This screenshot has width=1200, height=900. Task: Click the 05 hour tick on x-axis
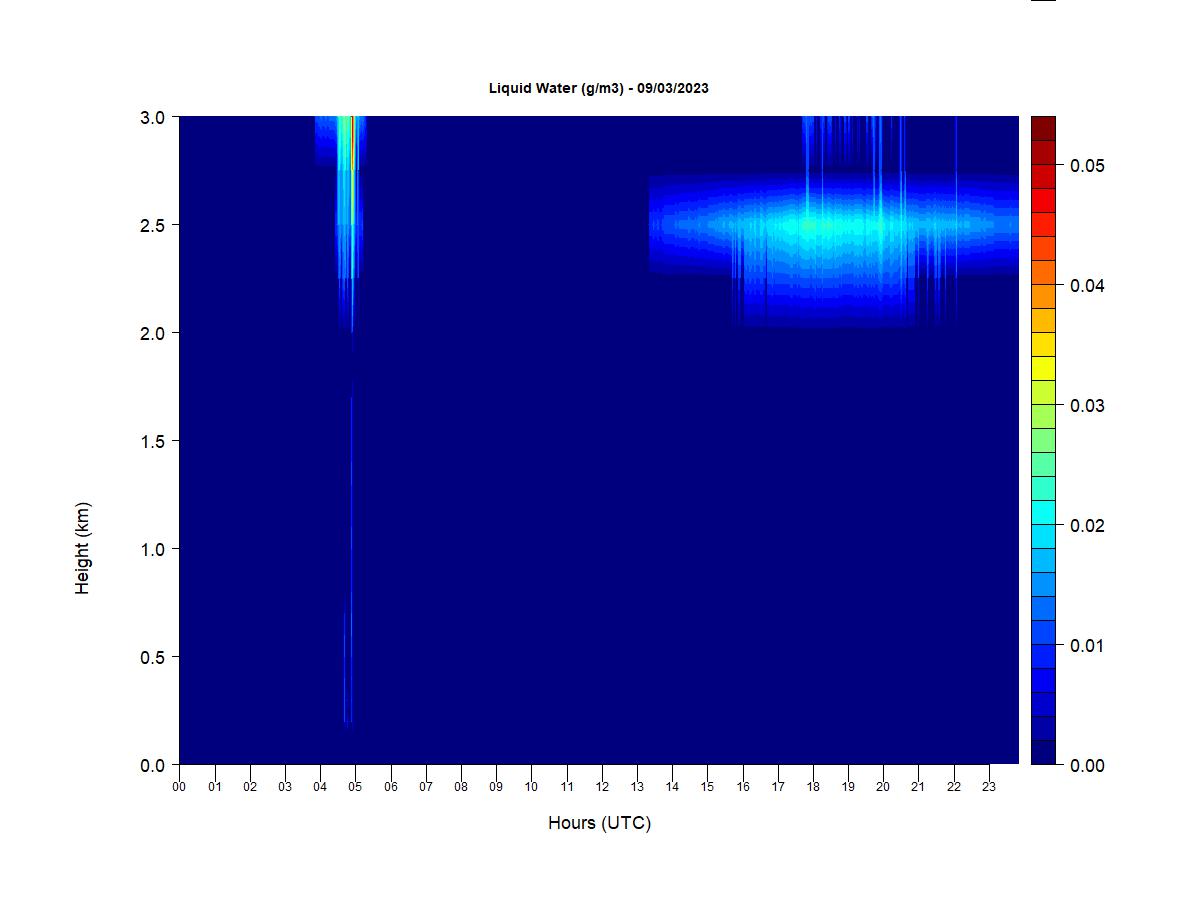point(355,786)
